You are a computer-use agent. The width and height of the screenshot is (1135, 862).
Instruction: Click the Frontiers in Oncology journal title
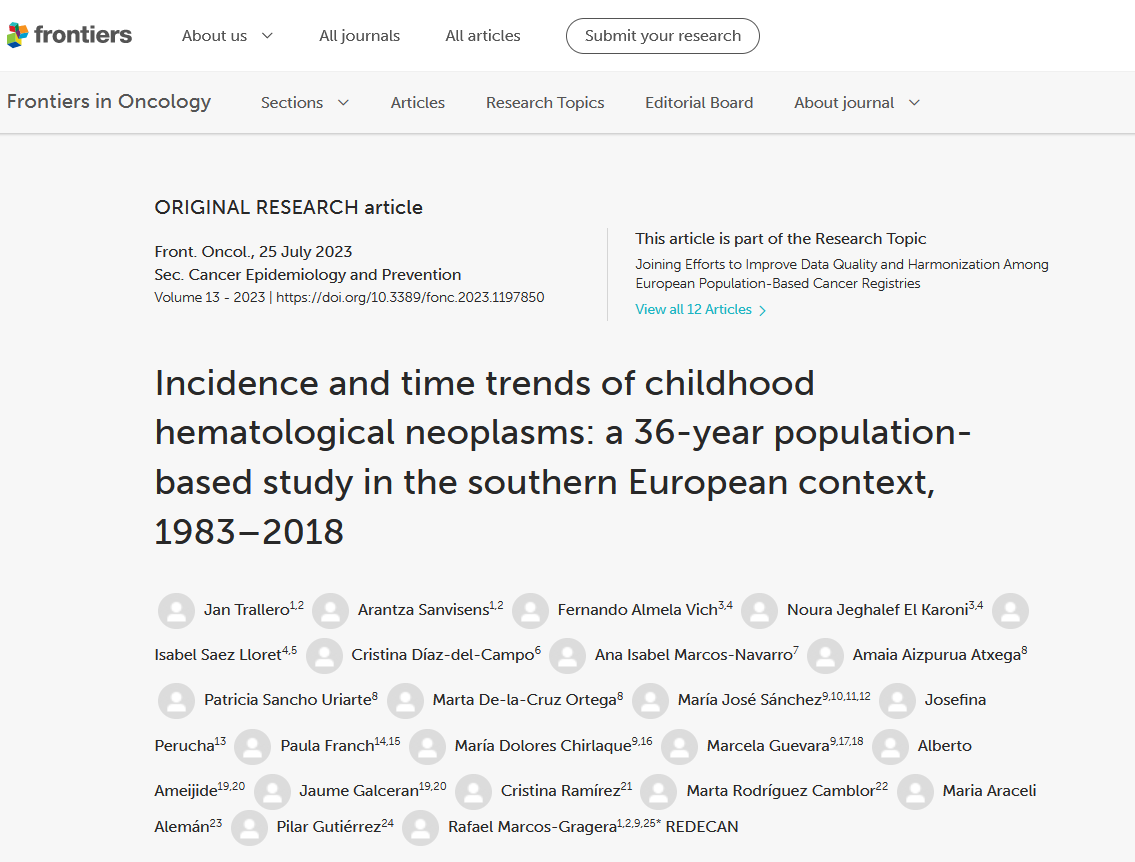click(x=109, y=101)
